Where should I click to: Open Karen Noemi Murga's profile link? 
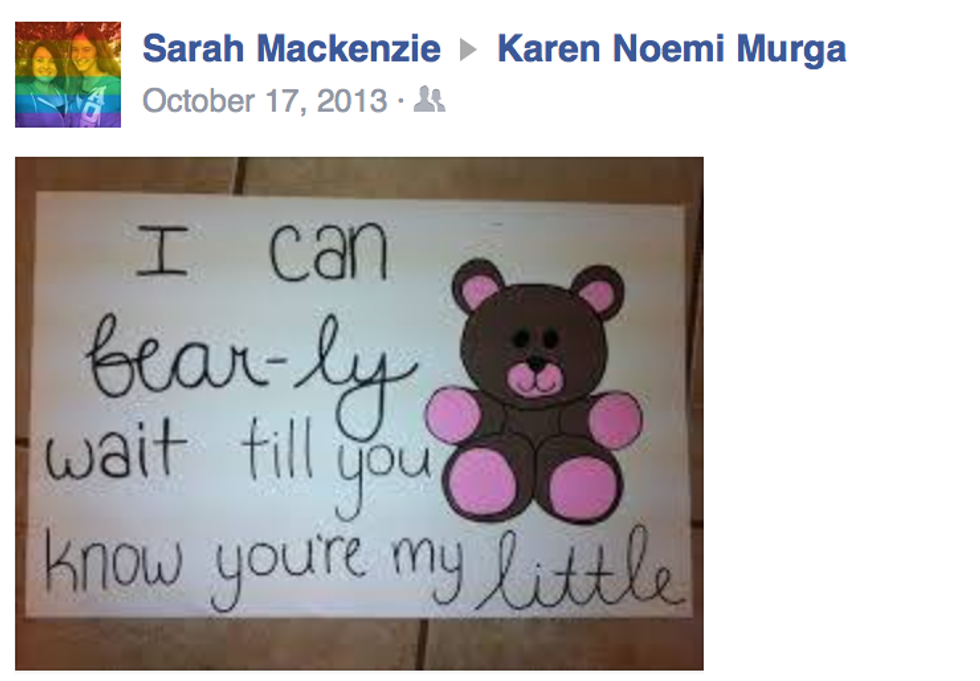pyautogui.click(x=671, y=49)
